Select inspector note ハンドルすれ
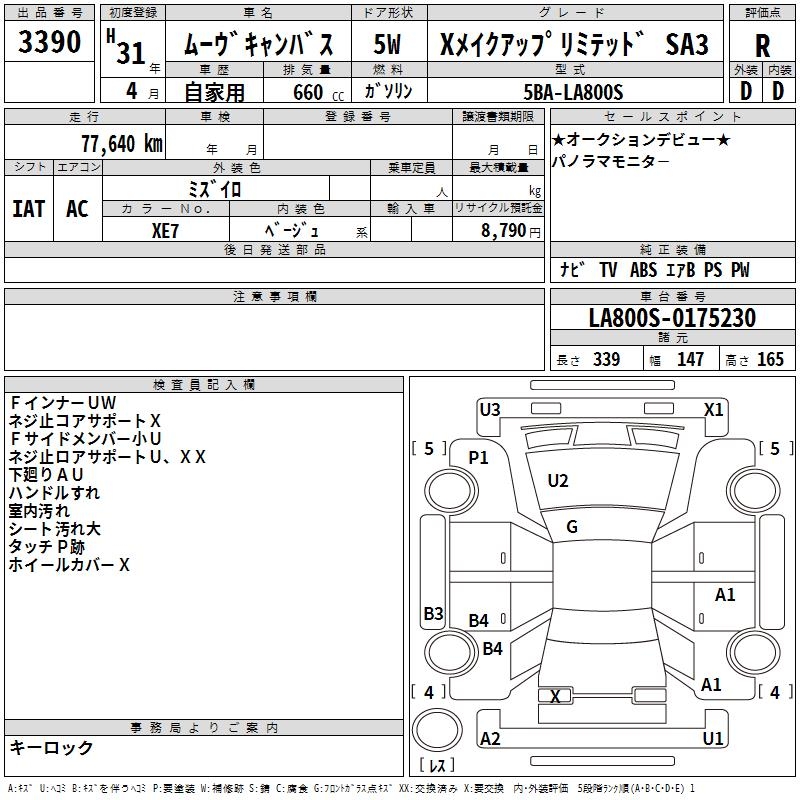800x800 pixels. tap(54, 492)
